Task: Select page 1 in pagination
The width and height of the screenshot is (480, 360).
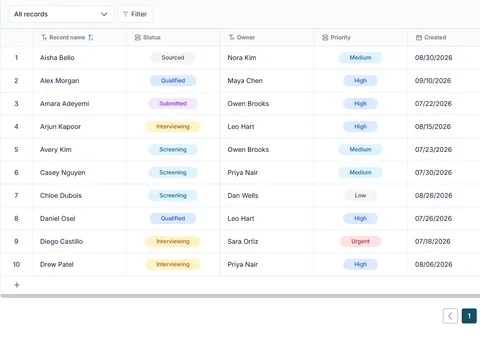Action: [x=469, y=316]
